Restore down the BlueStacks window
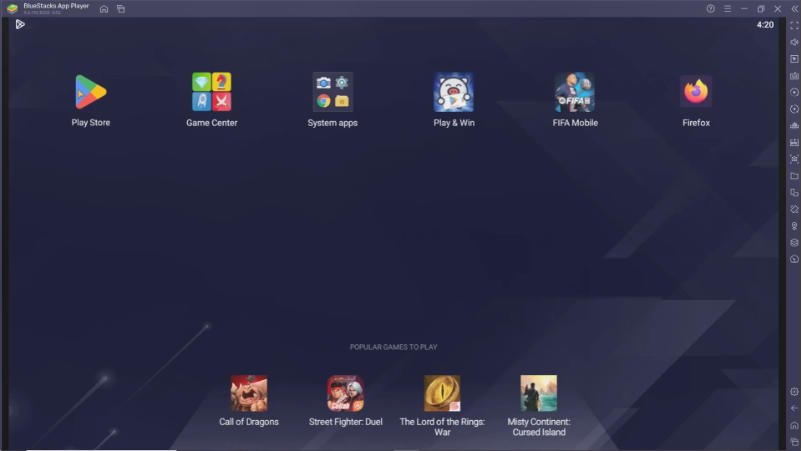This screenshot has height=451, width=802. [761, 9]
